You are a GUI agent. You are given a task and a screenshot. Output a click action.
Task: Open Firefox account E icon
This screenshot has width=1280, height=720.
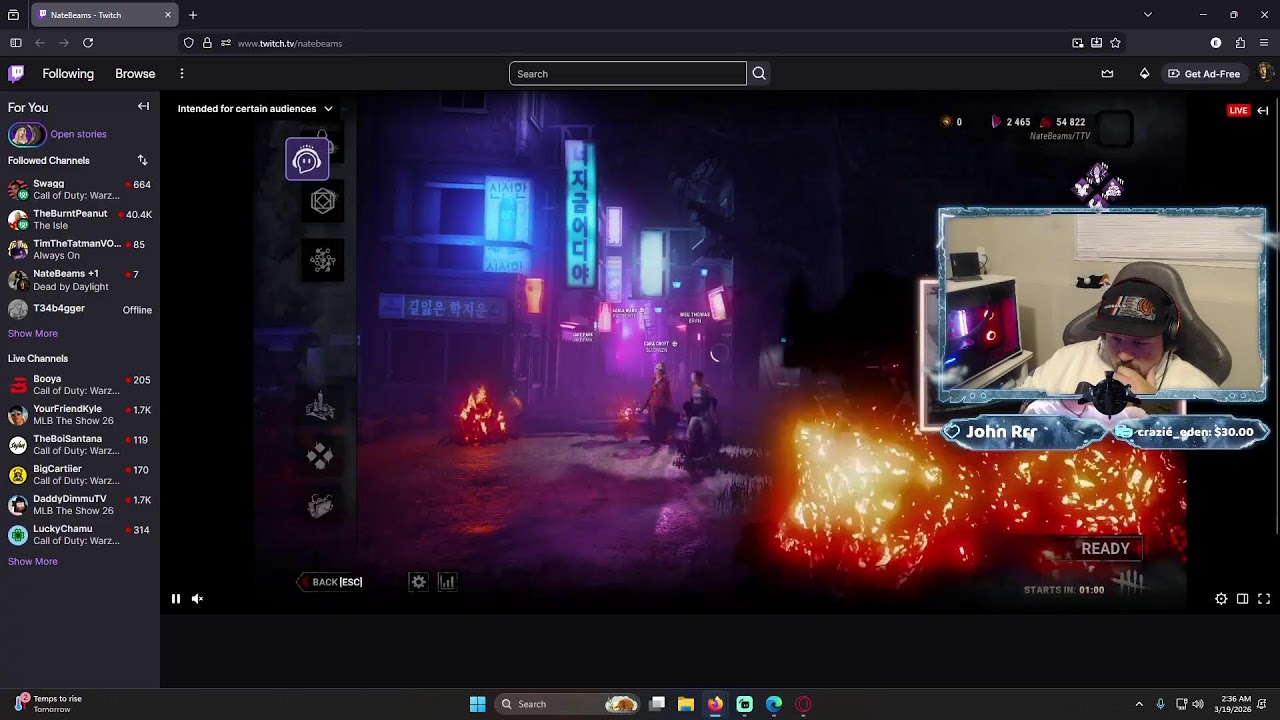tap(1216, 43)
